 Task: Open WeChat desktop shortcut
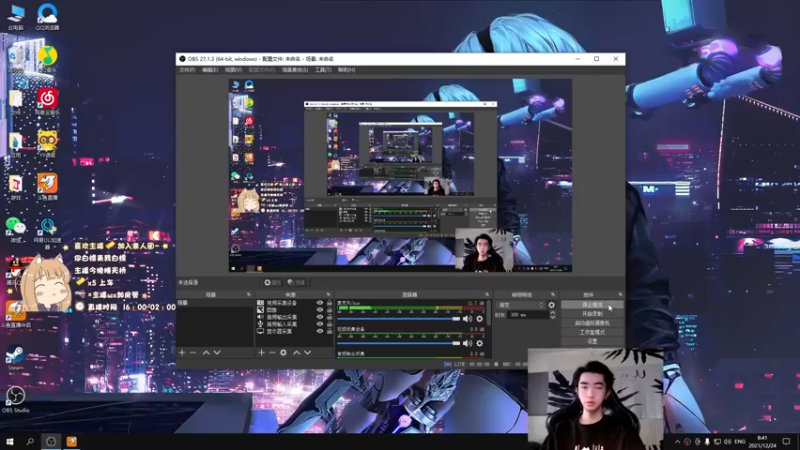pyautogui.click(x=15, y=229)
